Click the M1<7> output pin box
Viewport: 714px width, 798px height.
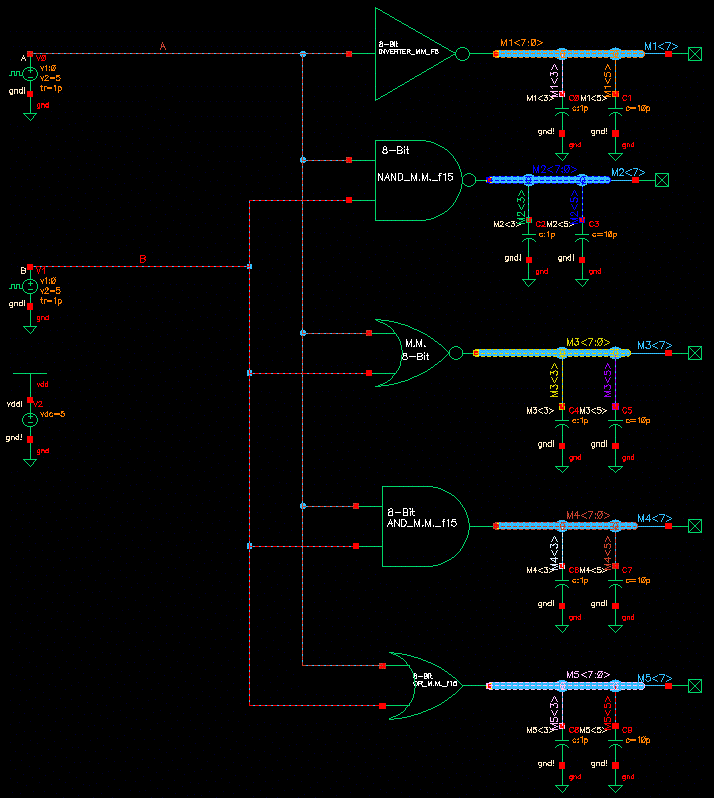click(695, 53)
